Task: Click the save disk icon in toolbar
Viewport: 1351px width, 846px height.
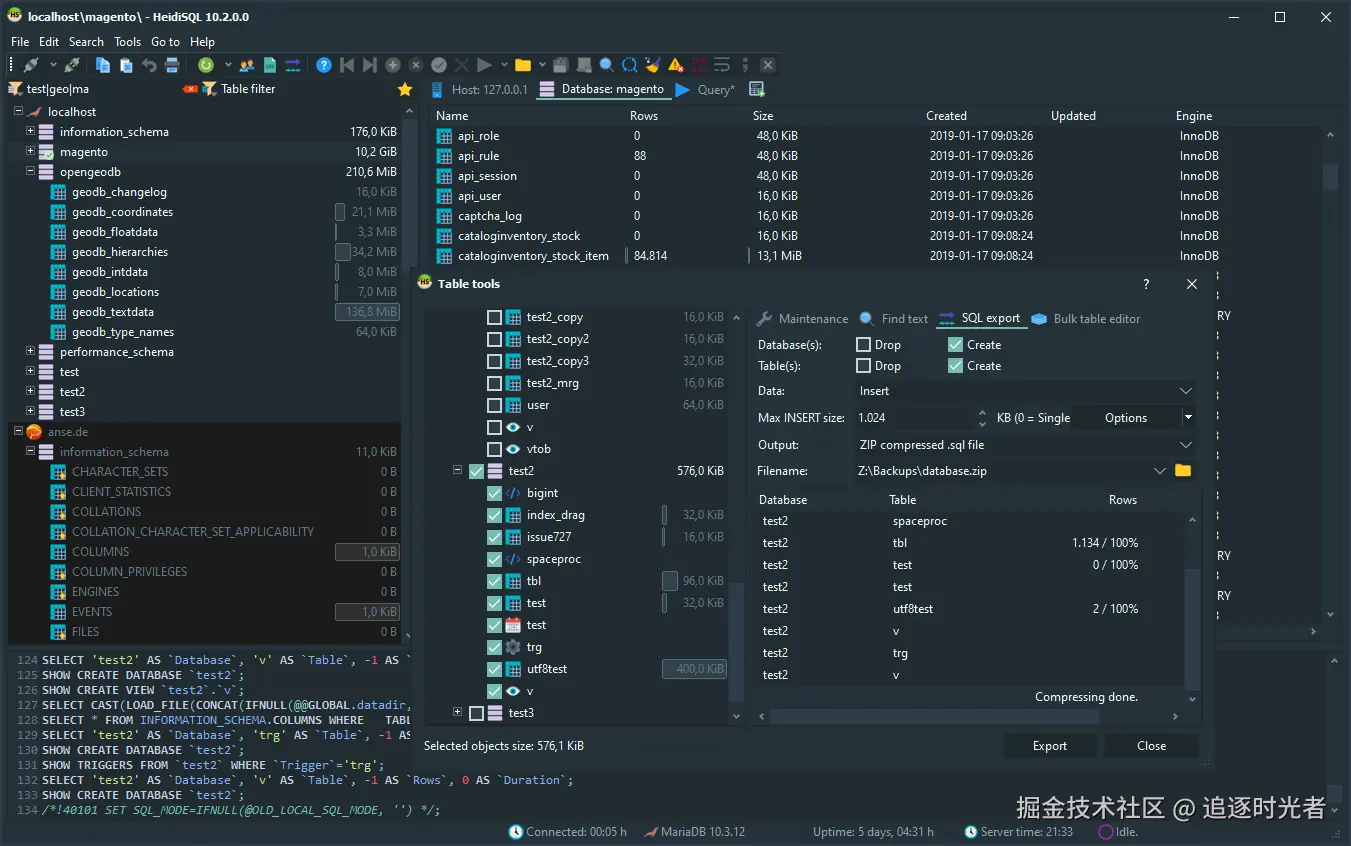Action: 560,65
